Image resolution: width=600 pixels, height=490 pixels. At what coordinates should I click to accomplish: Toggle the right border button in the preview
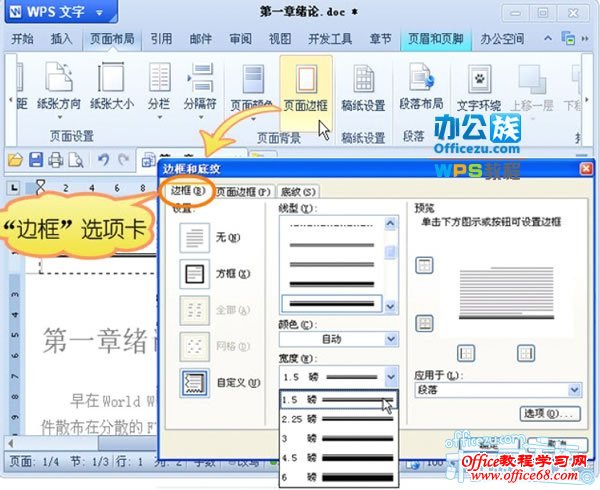[526, 353]
